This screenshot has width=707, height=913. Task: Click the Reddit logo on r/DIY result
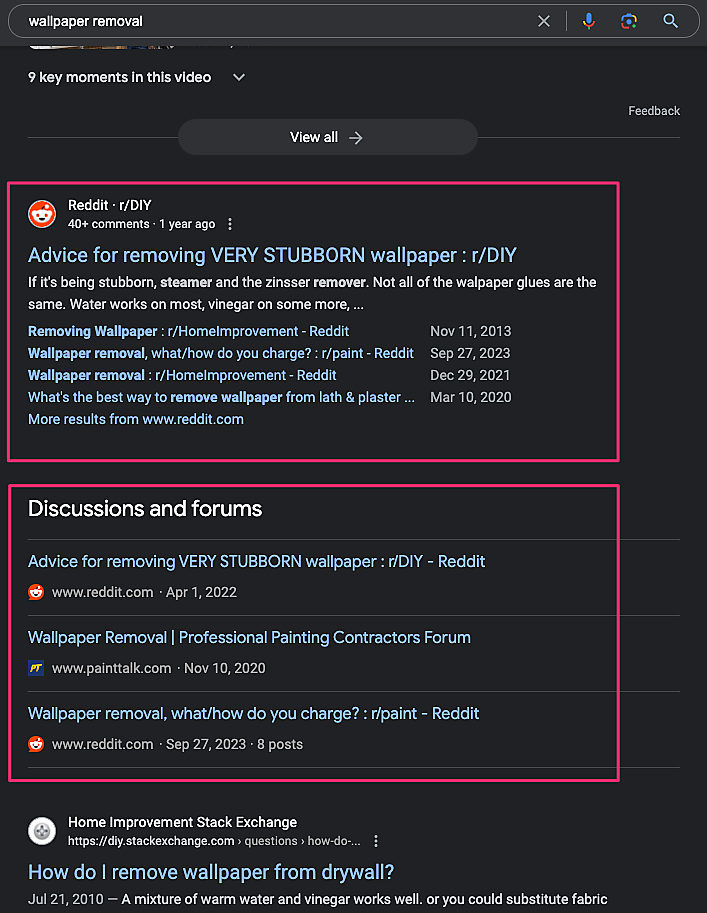(x=42, y=214)
